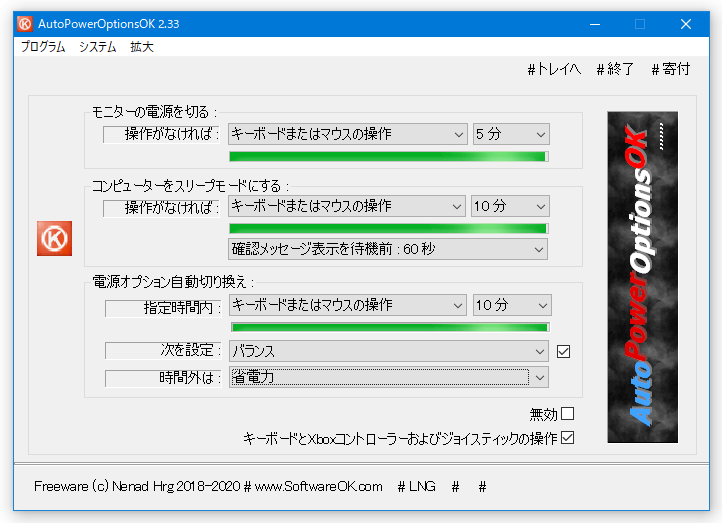Viewport: 722px width, 523px height.
Task: Click the red K logo icon
Action: click(54, 238)
